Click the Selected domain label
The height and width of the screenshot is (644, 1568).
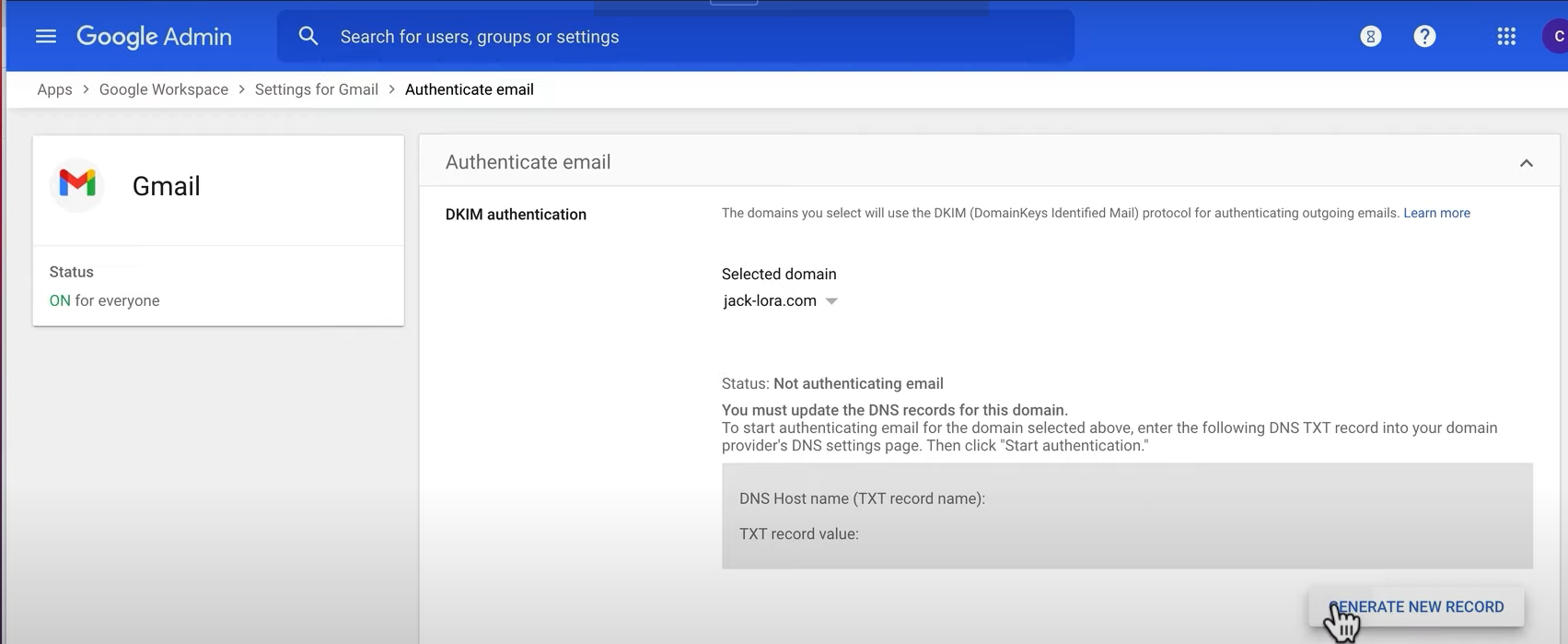click(x=779, y=274)
